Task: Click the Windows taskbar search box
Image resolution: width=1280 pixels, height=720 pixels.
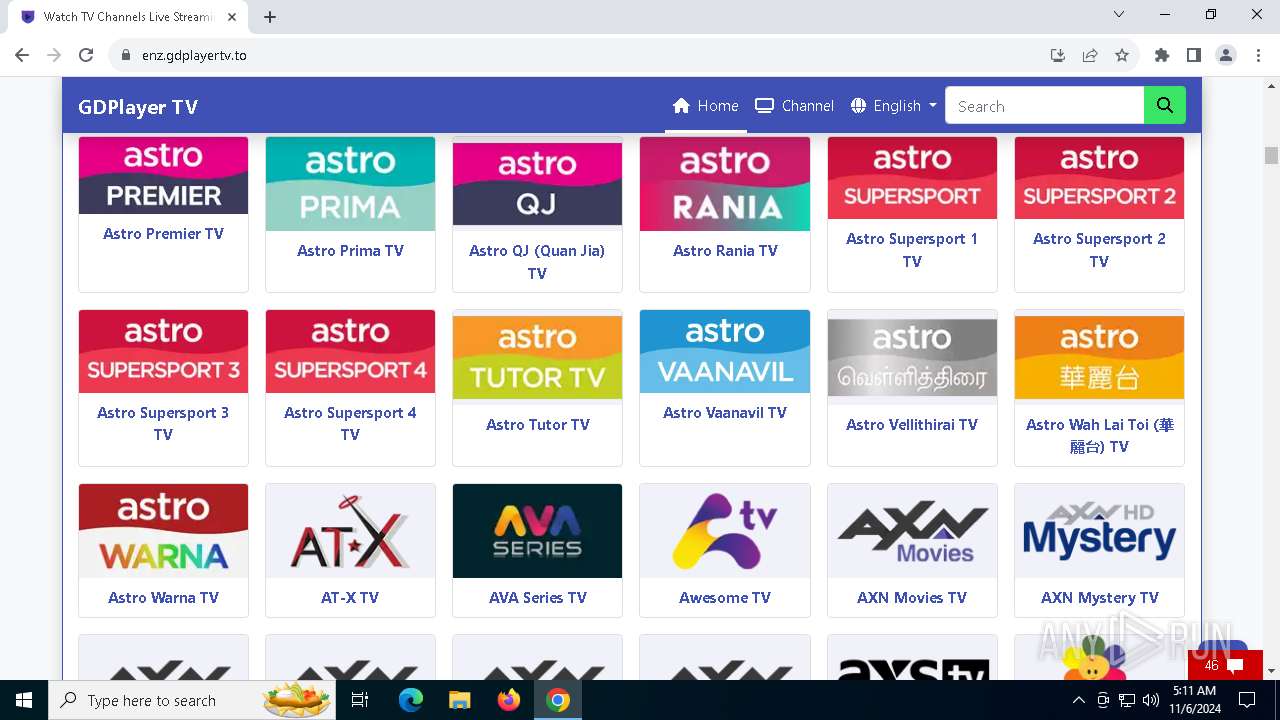Action: click(x=193, y=700)
